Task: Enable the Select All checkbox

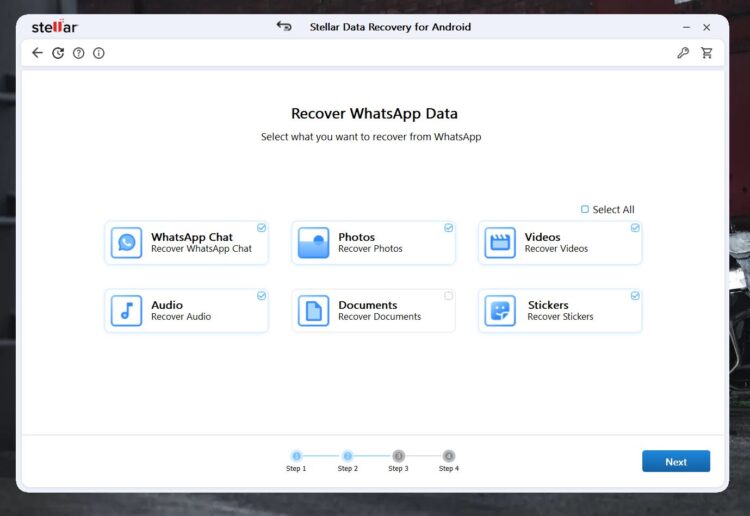Action: [x=585, y=209]
